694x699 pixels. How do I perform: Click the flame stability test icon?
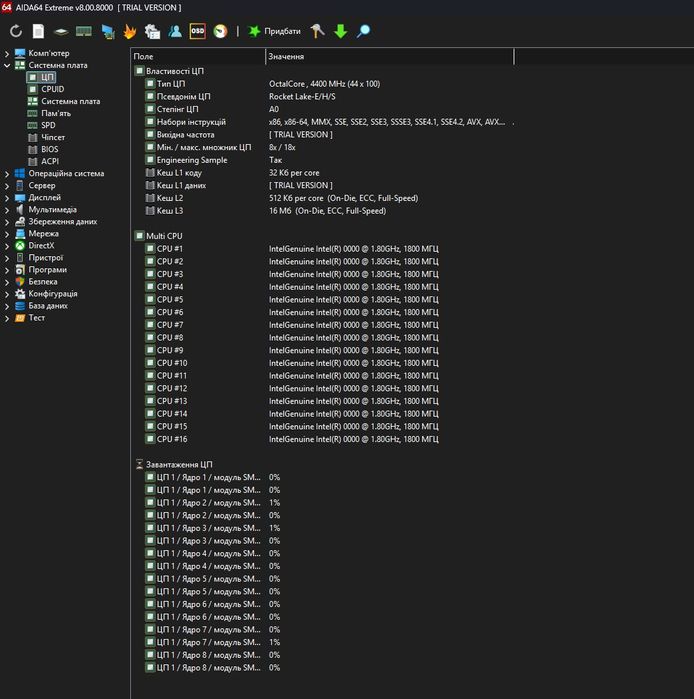130,31
